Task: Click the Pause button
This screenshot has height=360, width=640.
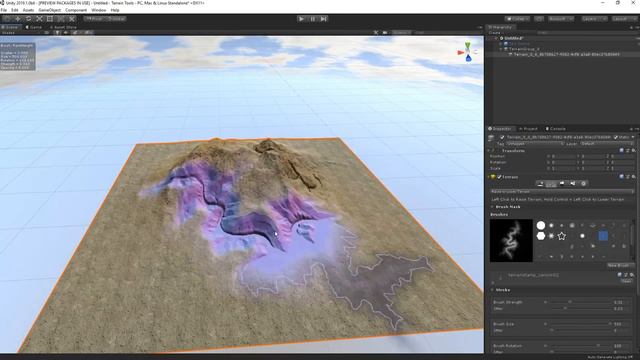Action: (x=313, y=19)
